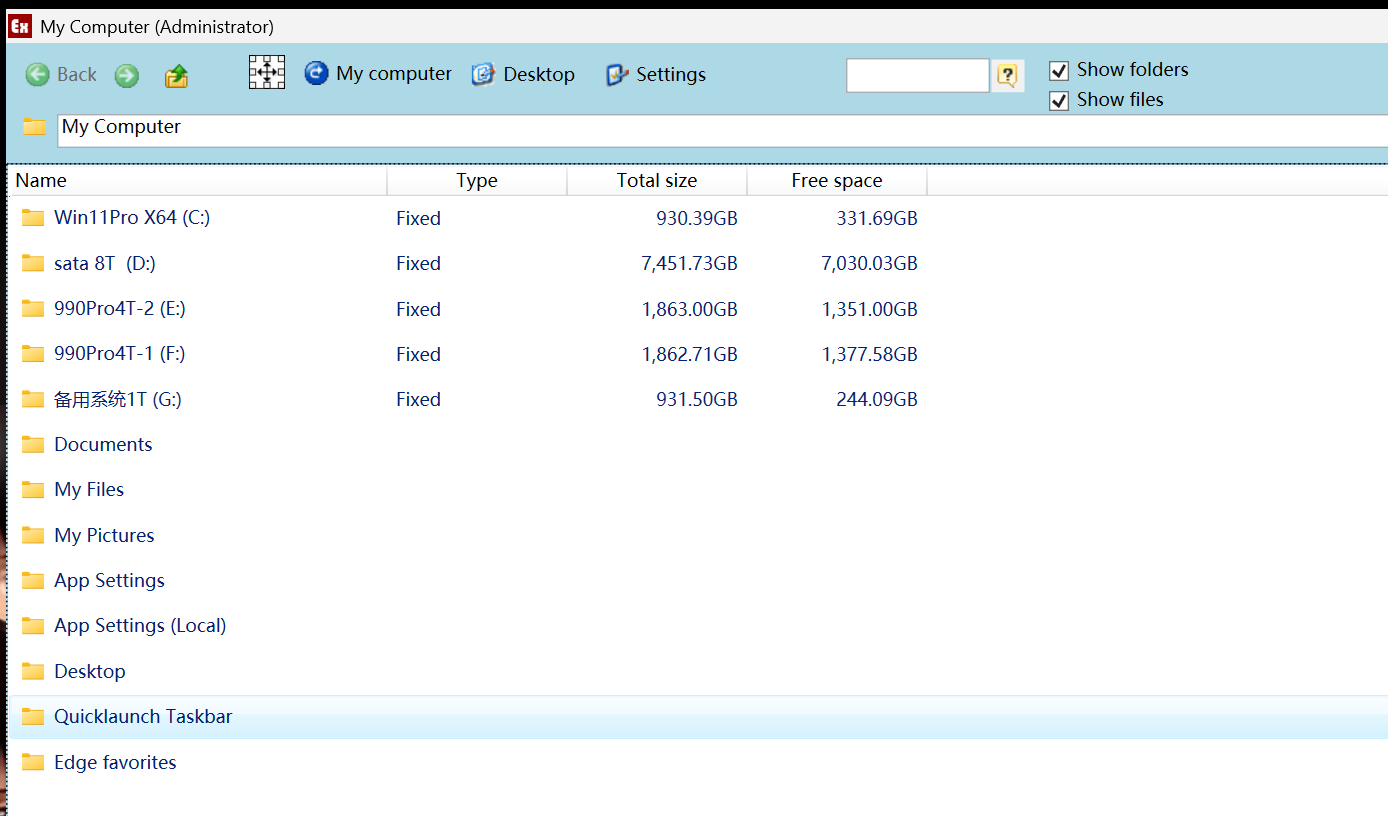This screenshot has width=1388, height=816.
Task: Open the My computer toolbar icon
Action: click(316, 73)
